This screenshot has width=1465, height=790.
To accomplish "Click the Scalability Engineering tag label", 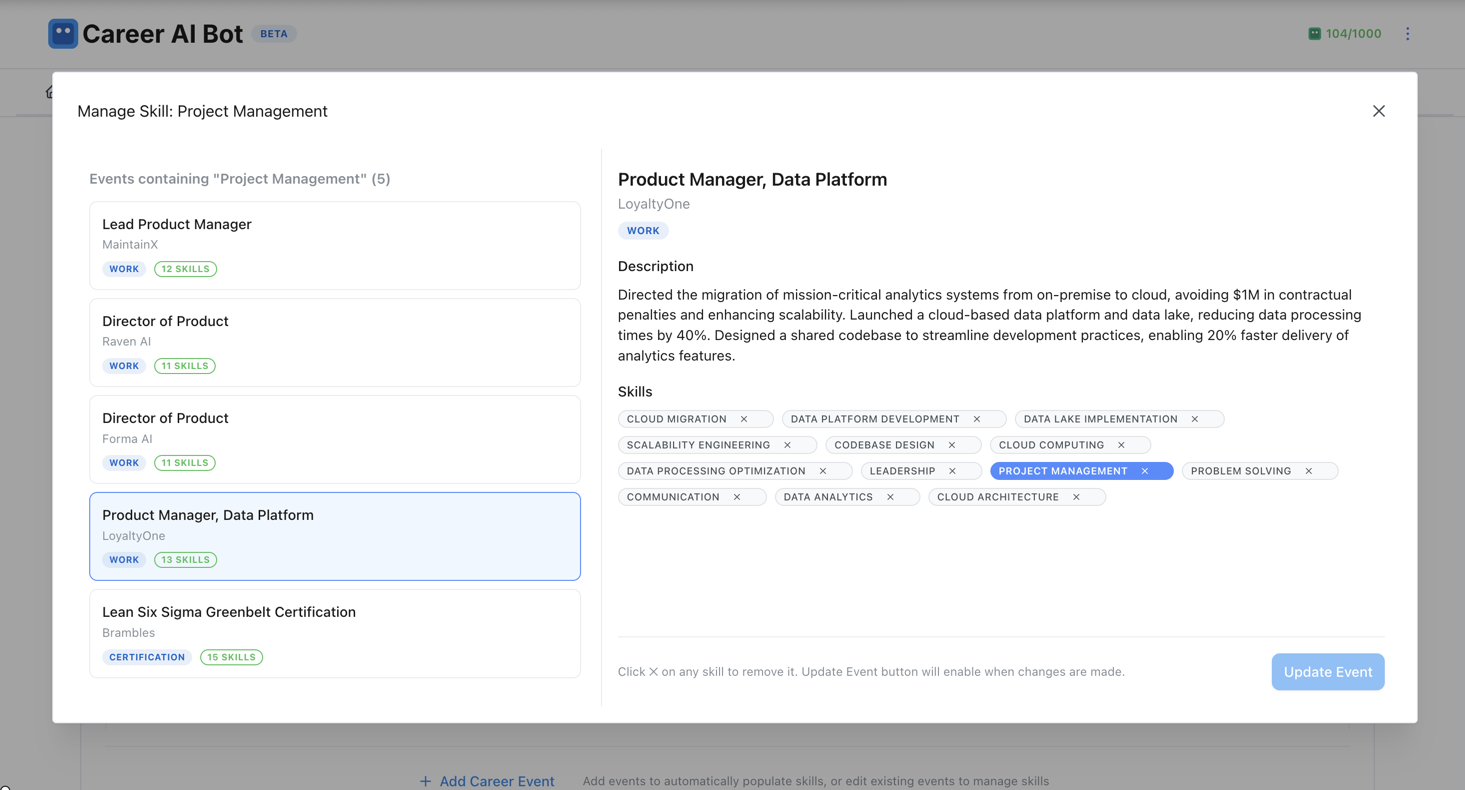I will [x=699, y=445].
